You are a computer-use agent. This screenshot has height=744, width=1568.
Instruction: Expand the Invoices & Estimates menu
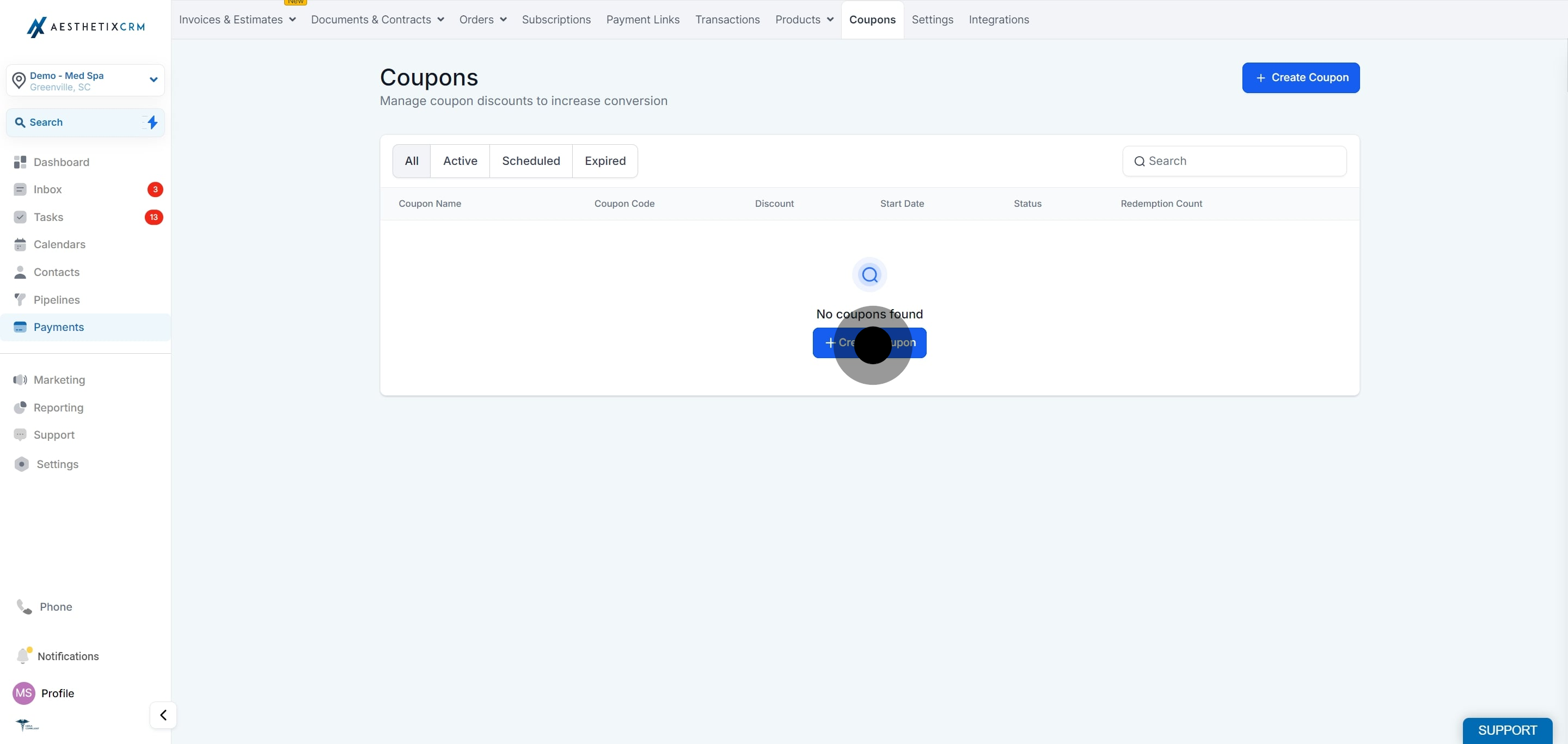[x=237, y=20]
